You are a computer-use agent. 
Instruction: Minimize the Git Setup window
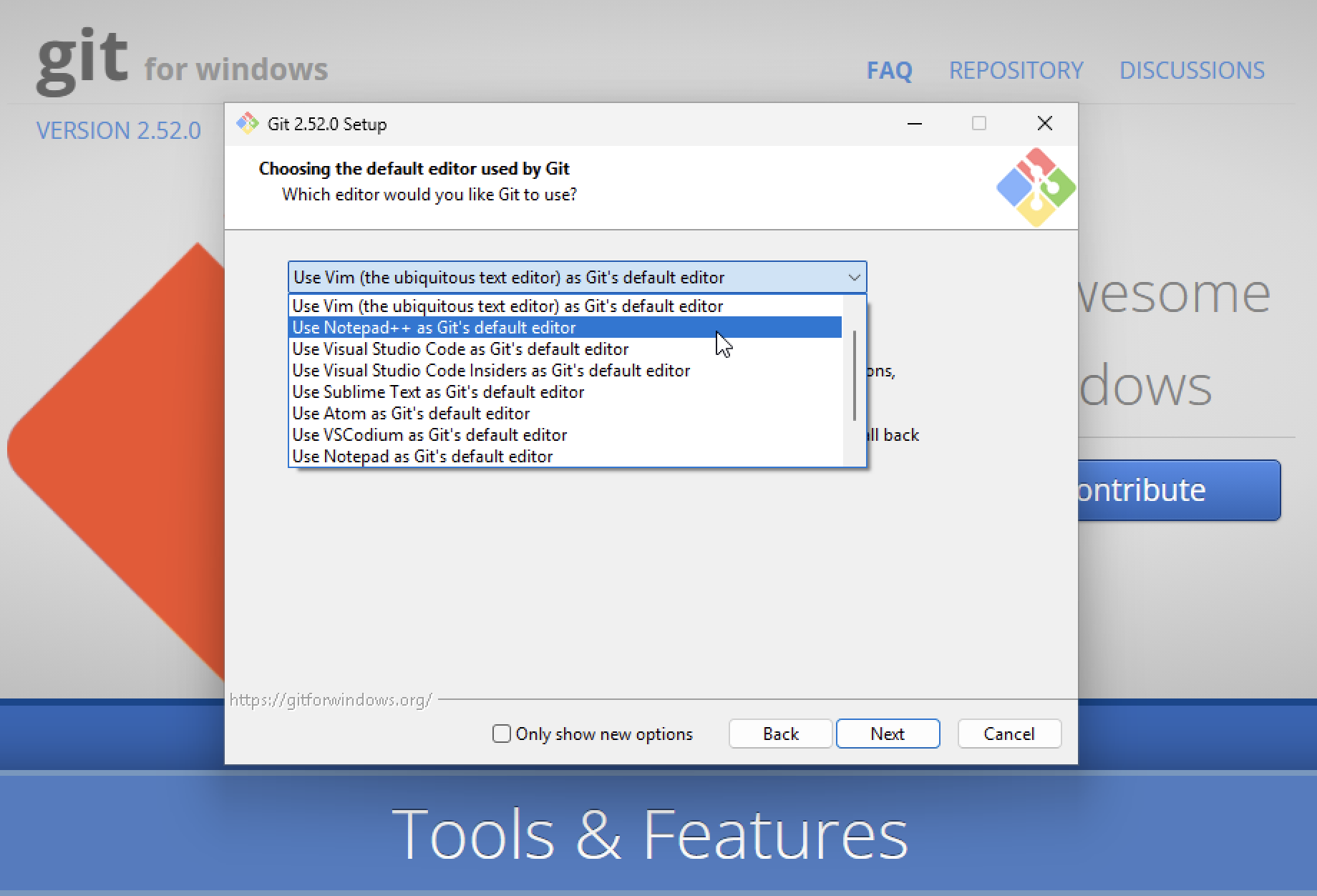(x=914, y=124)
